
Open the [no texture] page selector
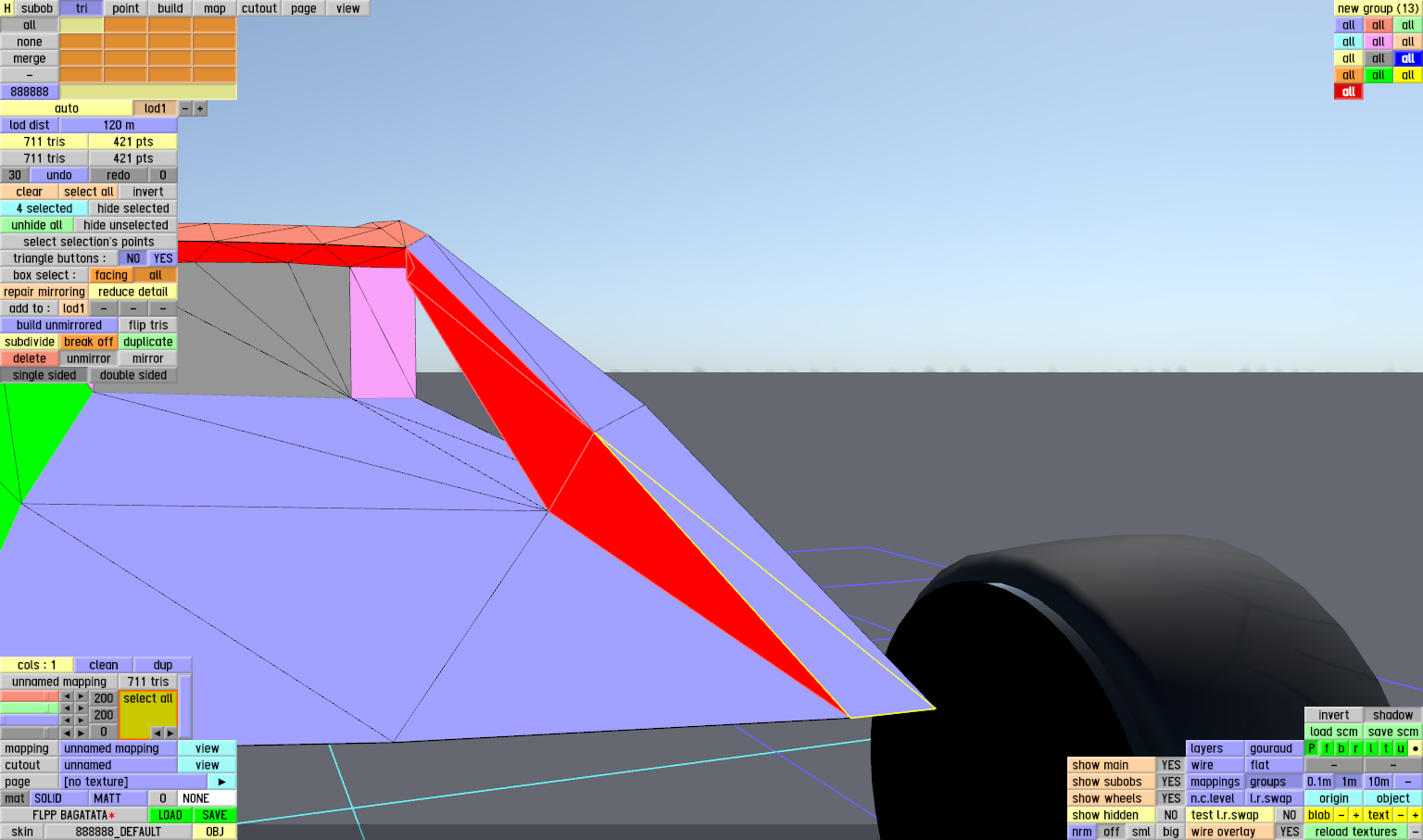point(133,782)
